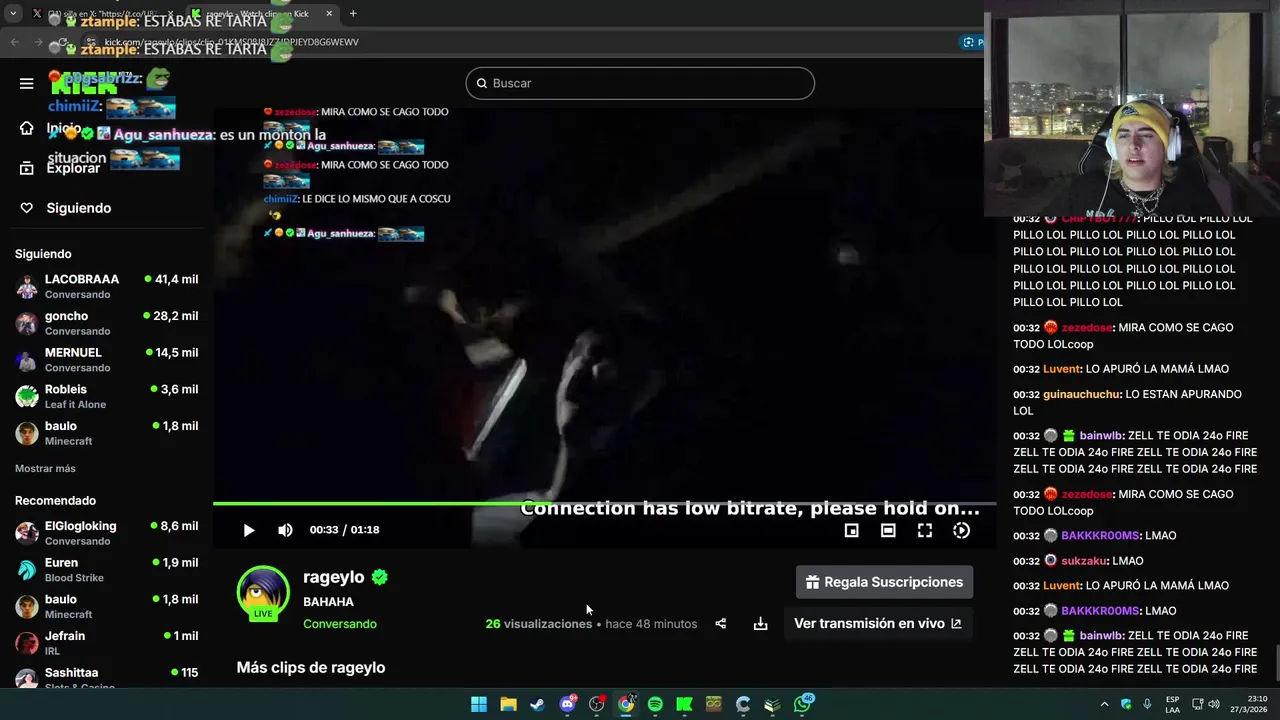
Task: Expand followed list with Mostrar más
Action: pyautogui.click(x=45, y=468)
